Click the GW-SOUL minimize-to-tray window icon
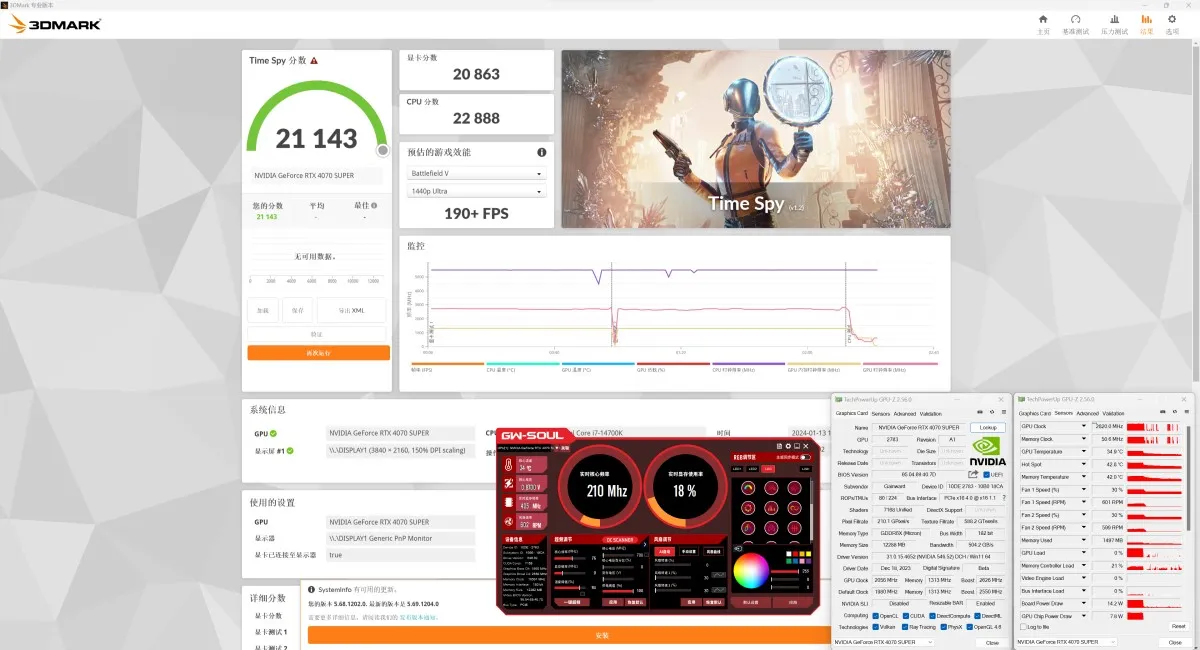Screen dimensions: 1200x650 797,446
